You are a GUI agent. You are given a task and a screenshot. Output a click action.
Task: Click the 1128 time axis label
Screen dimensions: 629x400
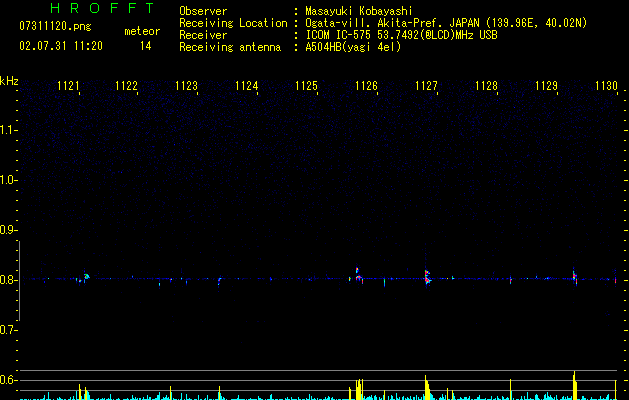tap(486, 86)
